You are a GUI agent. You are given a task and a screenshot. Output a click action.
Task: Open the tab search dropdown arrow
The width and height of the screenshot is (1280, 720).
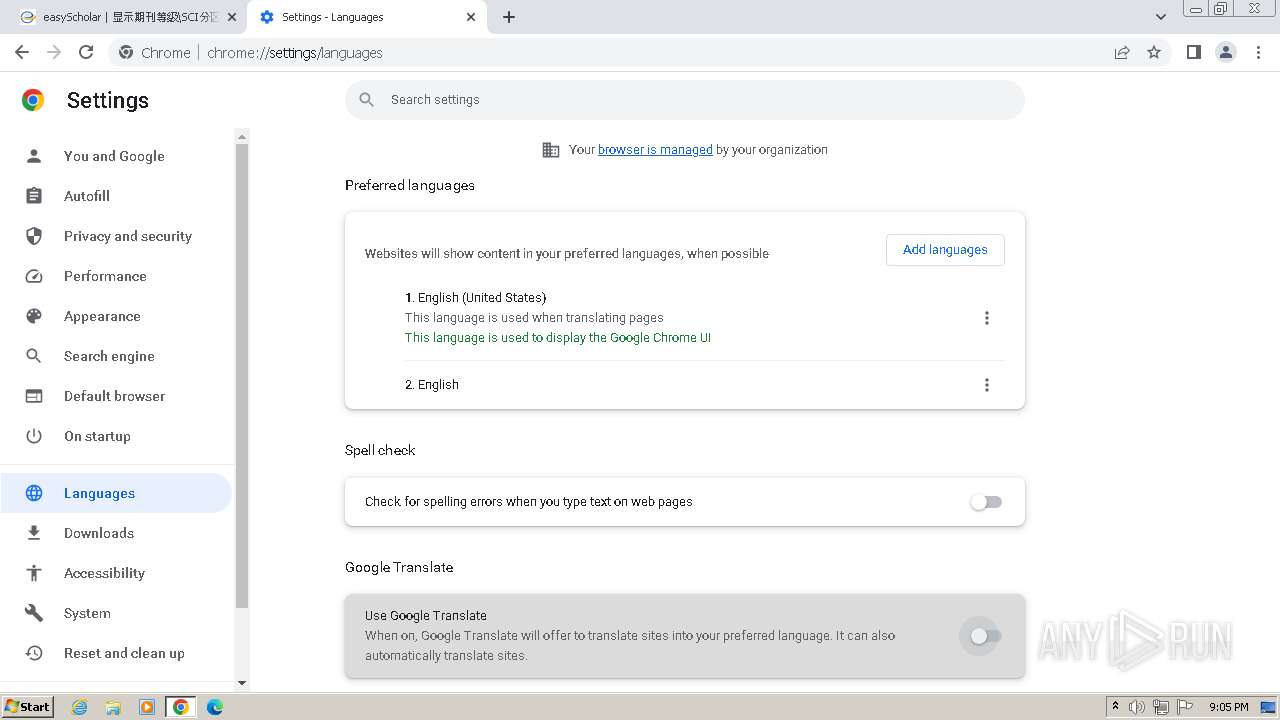[x=1160, y=17]
